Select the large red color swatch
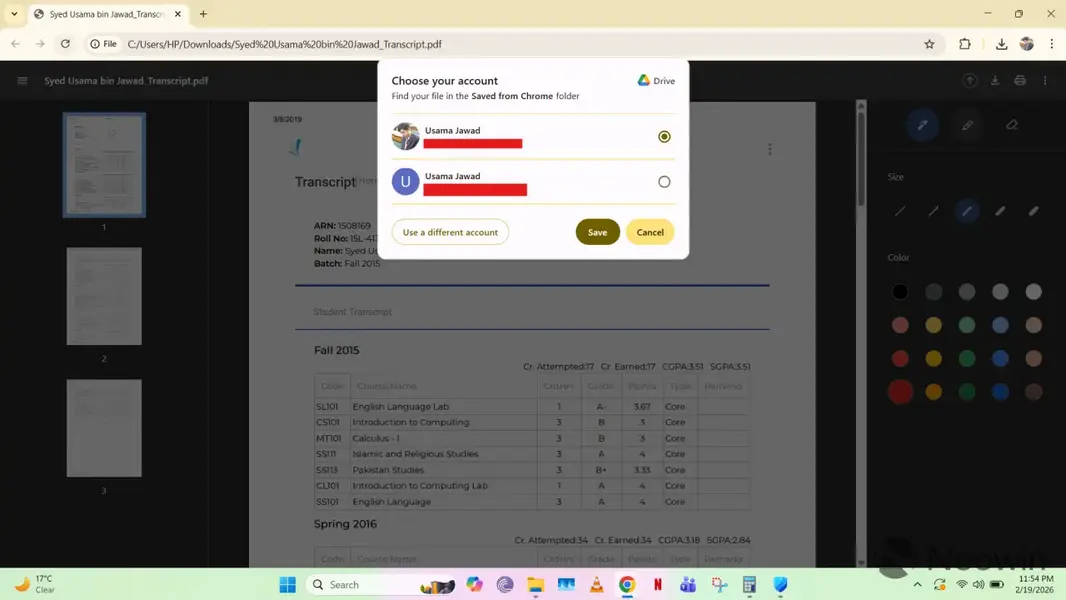The image size is (1066, 600). [x=899, y=391]
